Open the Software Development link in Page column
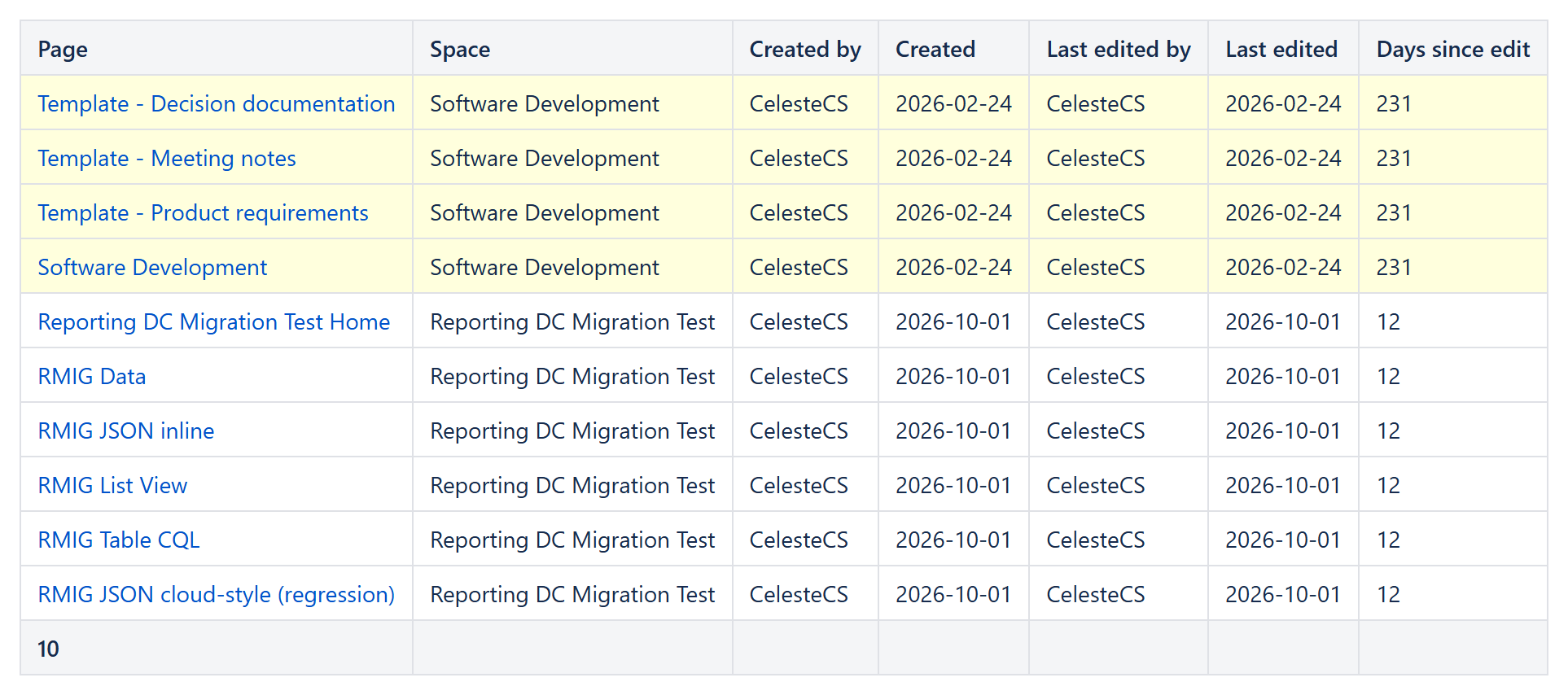The height and width of the screenshot is (695, 1568). pos(153,267)
